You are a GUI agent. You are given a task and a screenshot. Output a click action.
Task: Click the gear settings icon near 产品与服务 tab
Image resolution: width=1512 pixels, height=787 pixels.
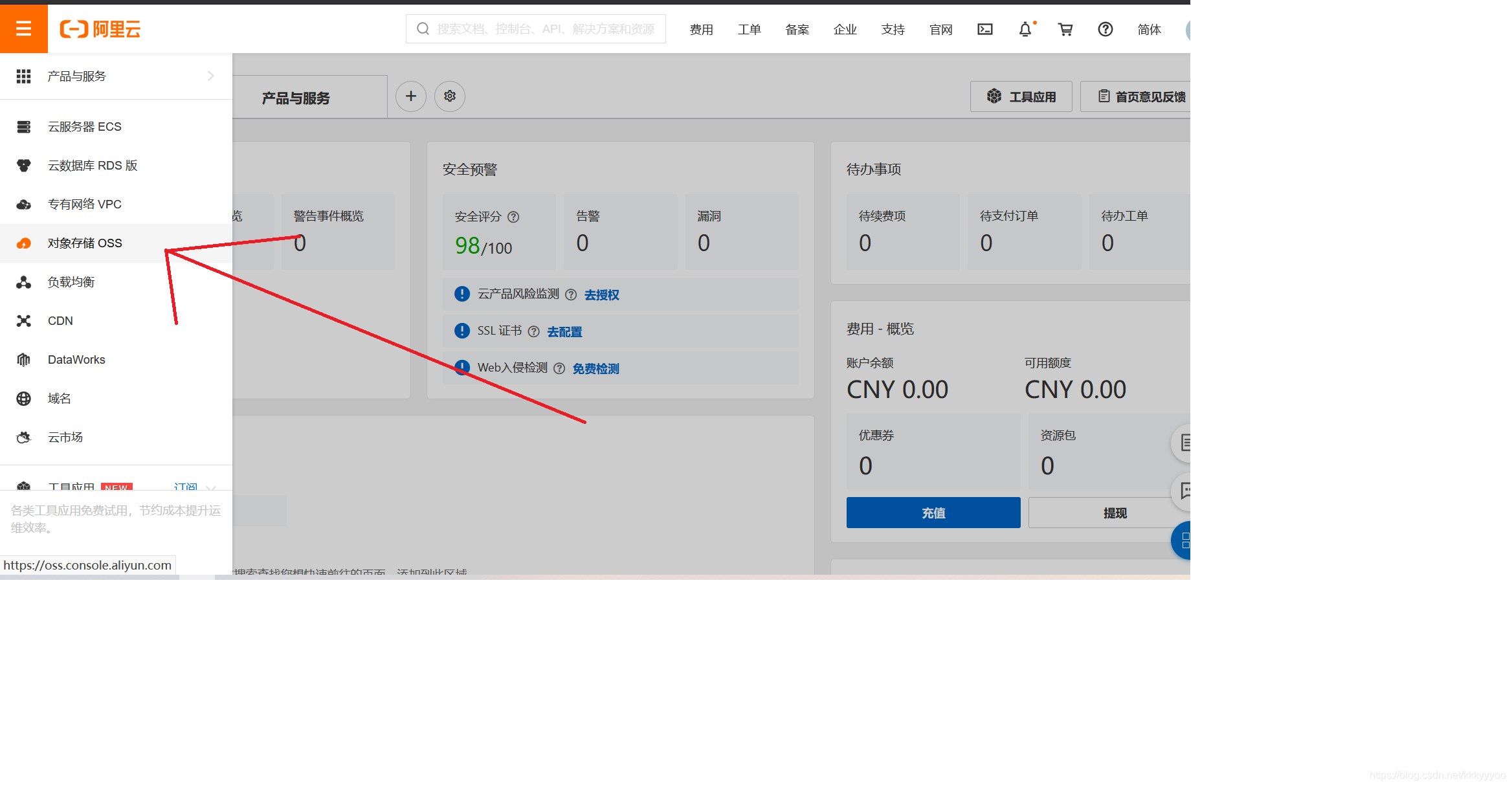(x=450, y=96)
